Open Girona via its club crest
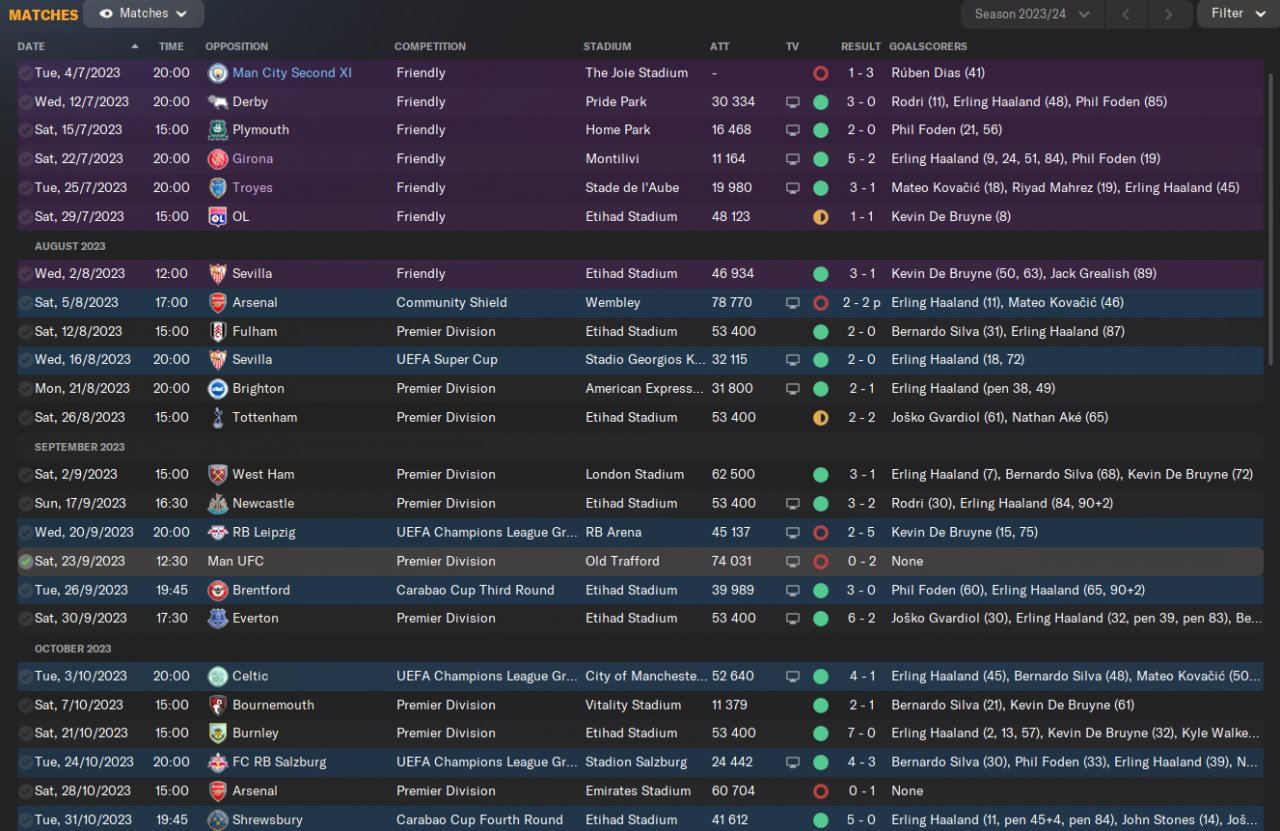Viewport: 1280px width, 831px height. (x=217, y=159)
